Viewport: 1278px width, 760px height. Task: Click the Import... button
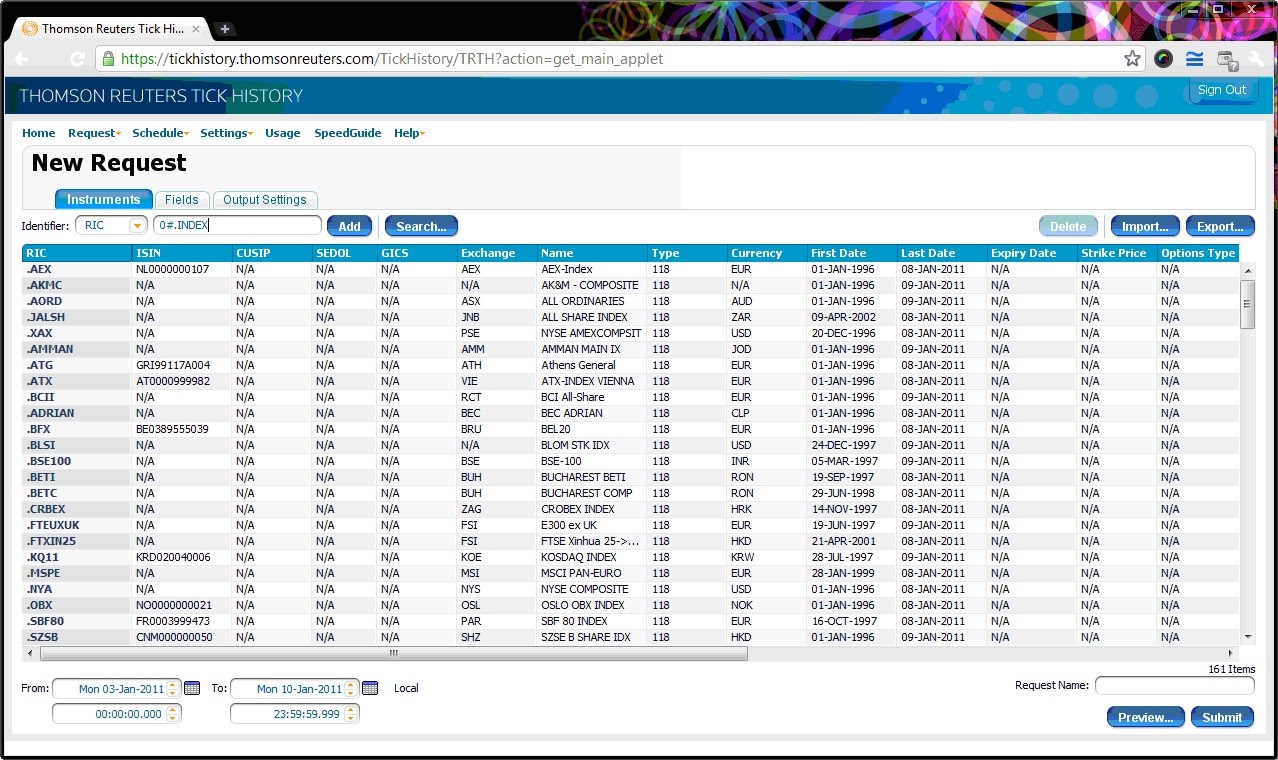pyautogui.click(x=1145, y=226)
